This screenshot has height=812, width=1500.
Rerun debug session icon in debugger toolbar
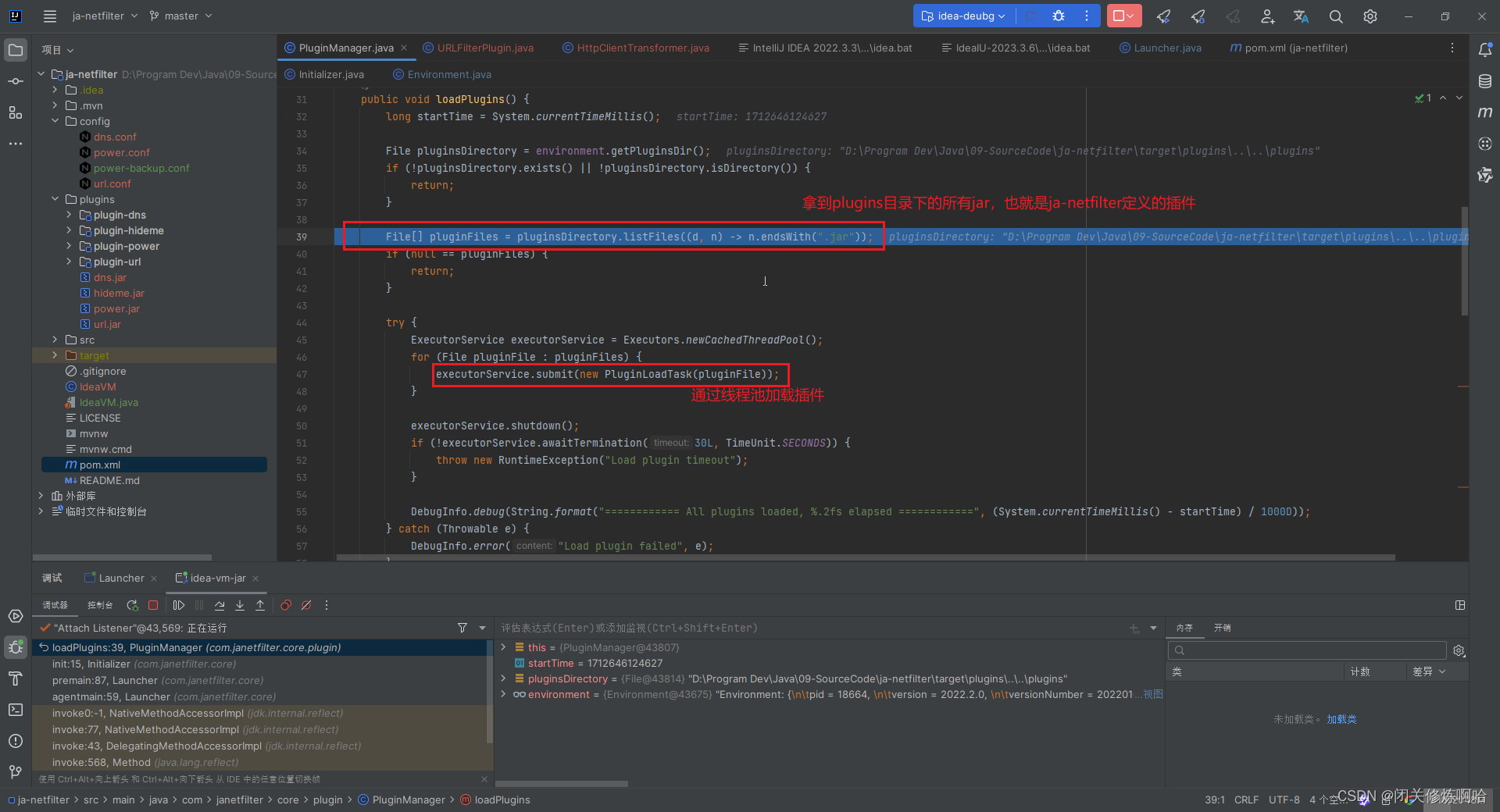pos(132,605)
